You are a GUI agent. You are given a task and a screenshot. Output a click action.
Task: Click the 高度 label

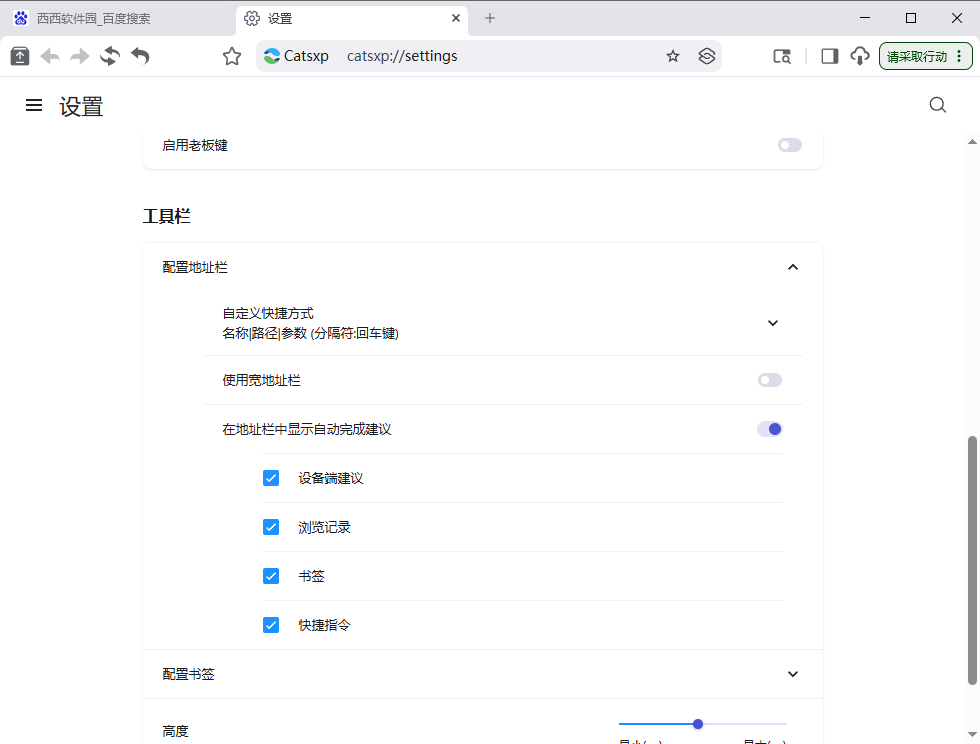[175, 731]
